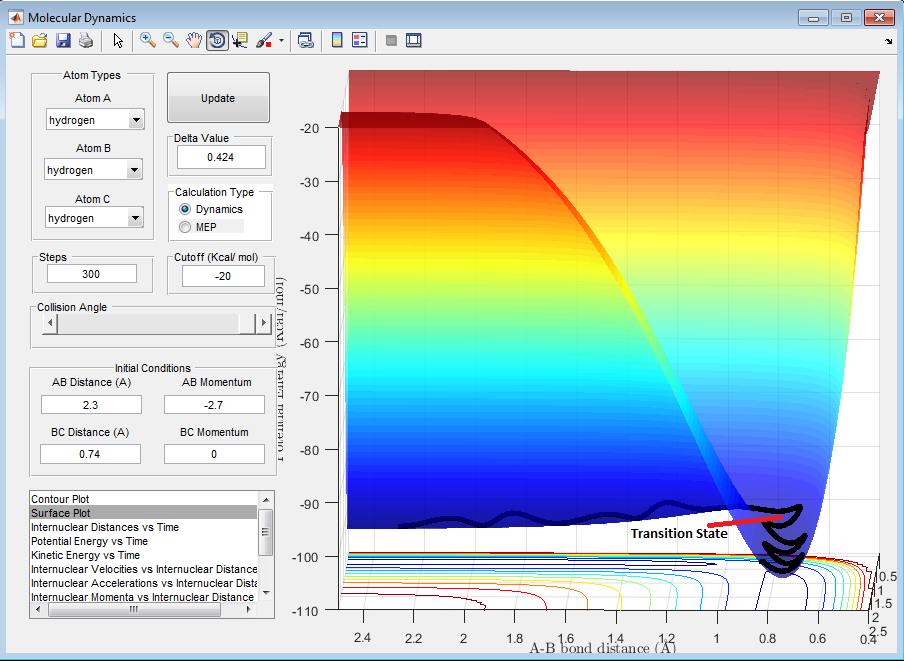The width and height of the screenshot is (904, 661).
Task: Save the figure using the floppy disk icon
Action: tap(63, 40)
